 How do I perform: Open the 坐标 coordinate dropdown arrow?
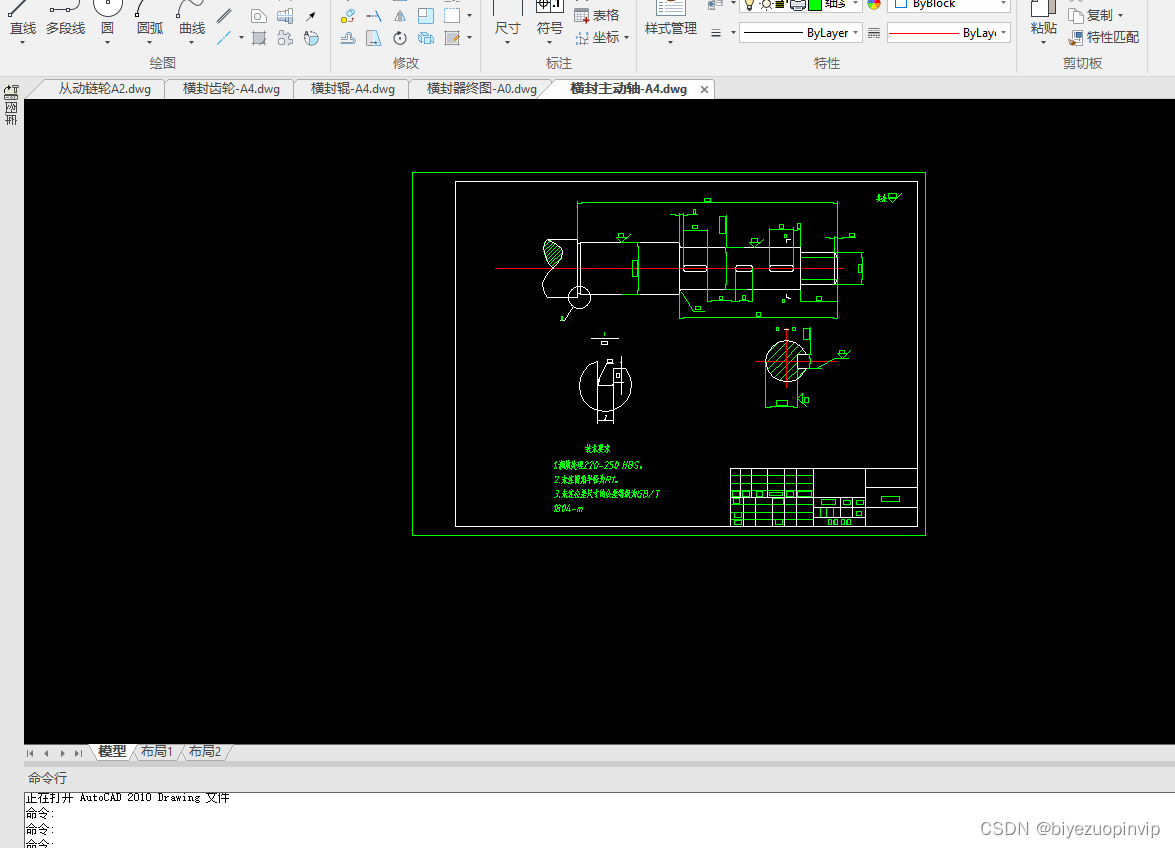pos(626,37)
